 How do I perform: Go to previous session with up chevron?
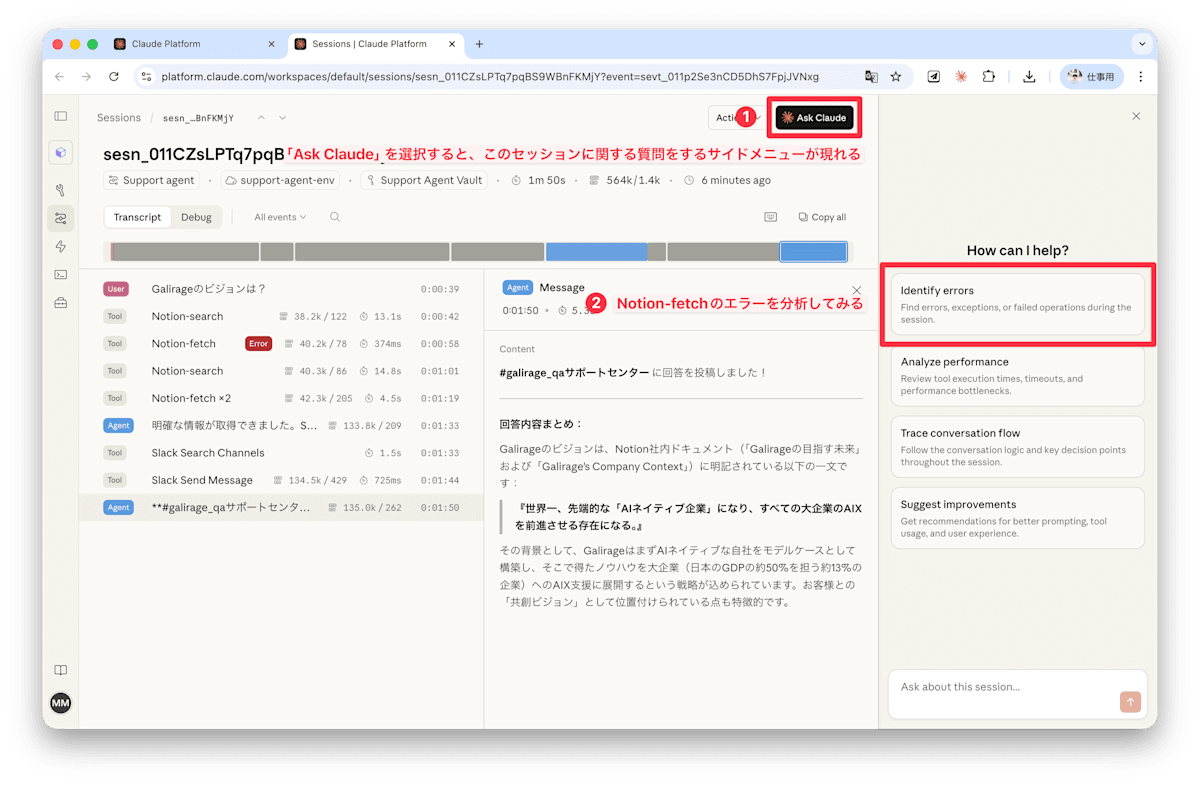(x=261, y=118)
